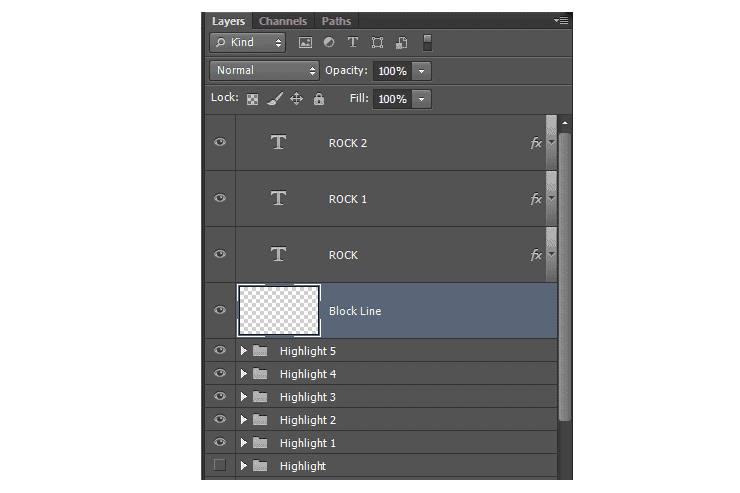
Task: Expand the Highlight 5 group
Action: click(244, 351)
